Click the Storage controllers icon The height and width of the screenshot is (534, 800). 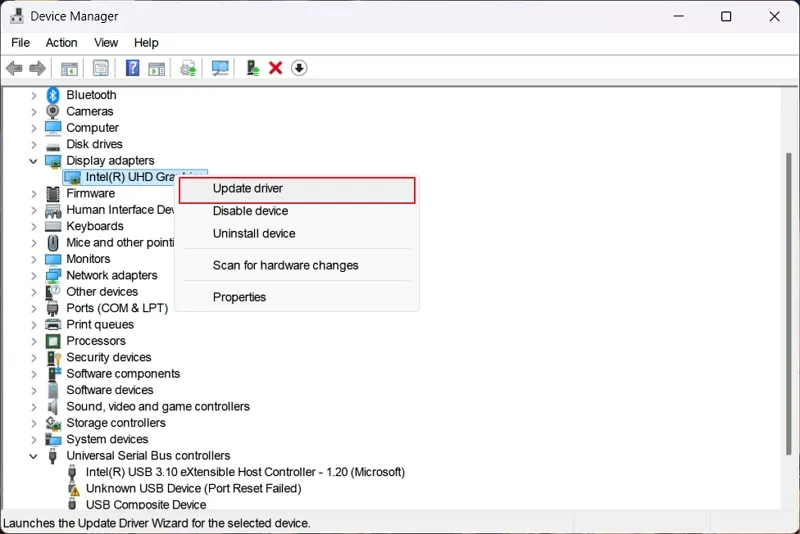[x=53, y=423]
